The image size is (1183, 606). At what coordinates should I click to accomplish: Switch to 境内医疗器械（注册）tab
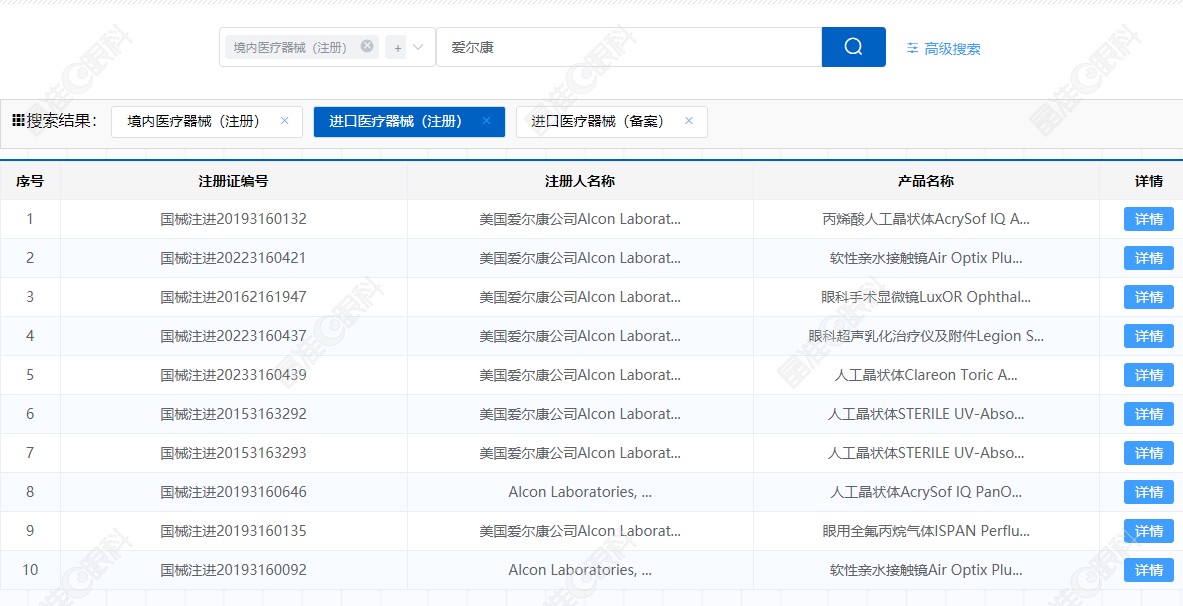[x=194, y=122]
